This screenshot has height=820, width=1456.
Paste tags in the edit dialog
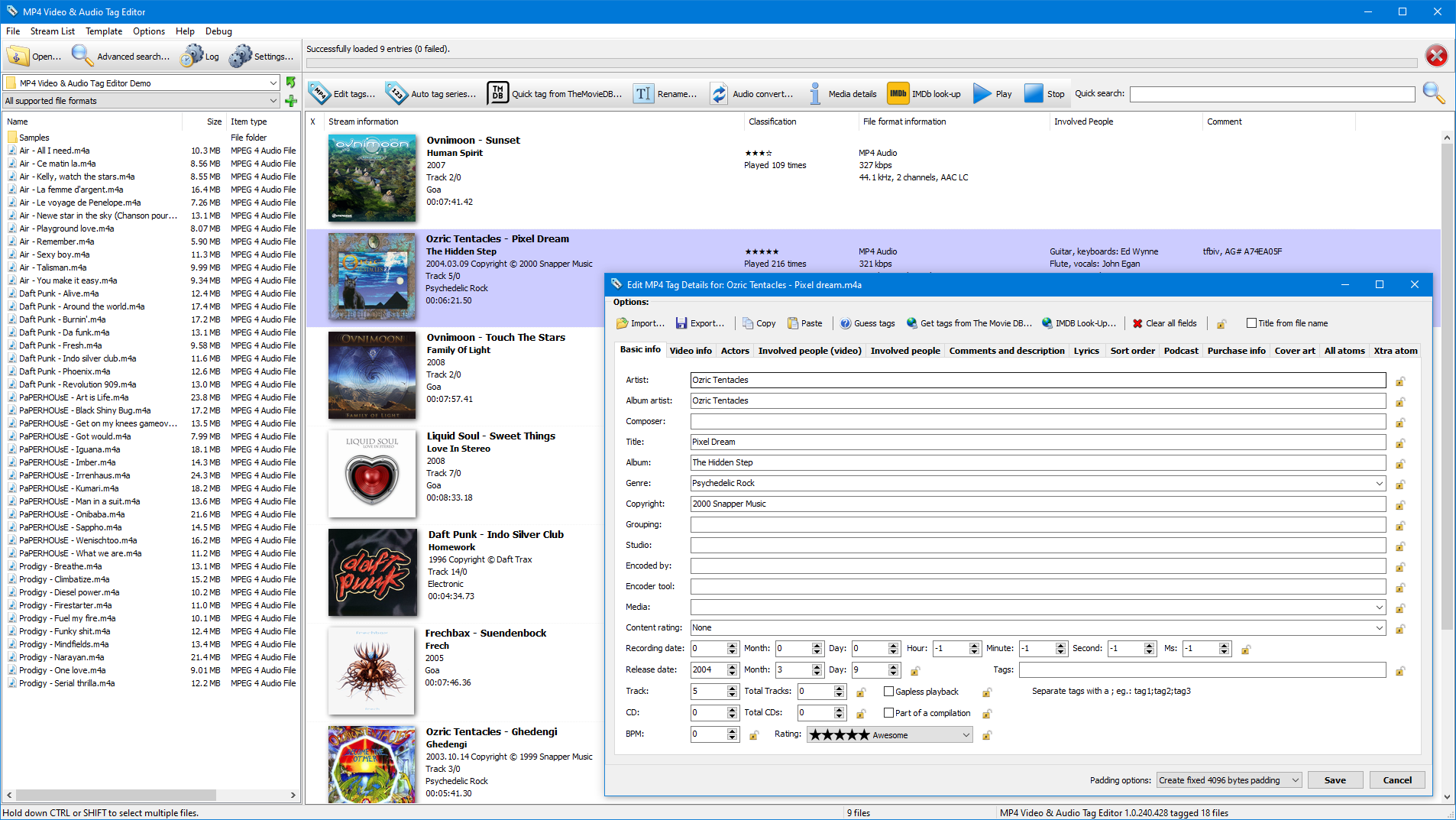coord(804,323)
